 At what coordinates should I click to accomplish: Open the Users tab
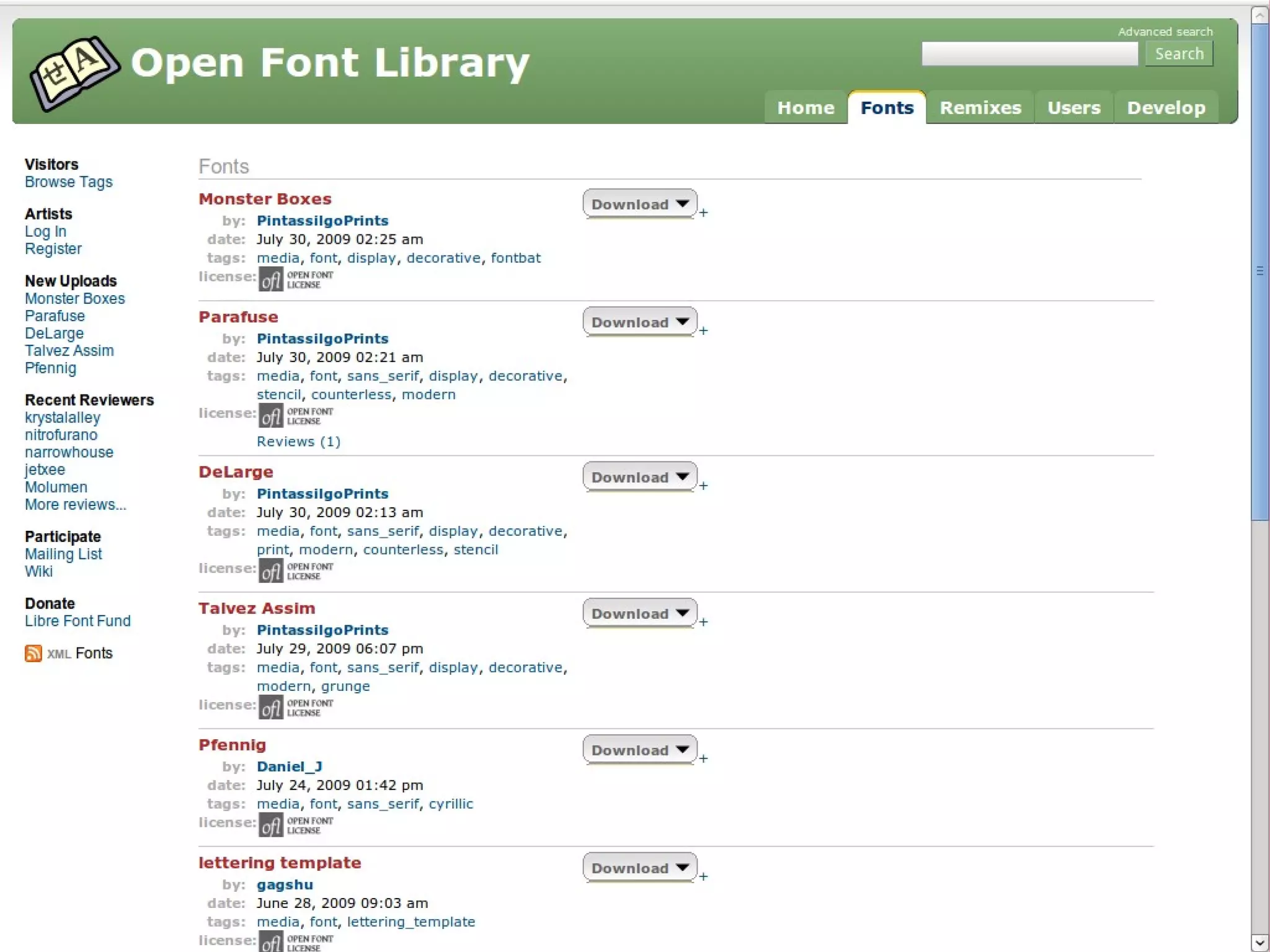[1073, 108]
